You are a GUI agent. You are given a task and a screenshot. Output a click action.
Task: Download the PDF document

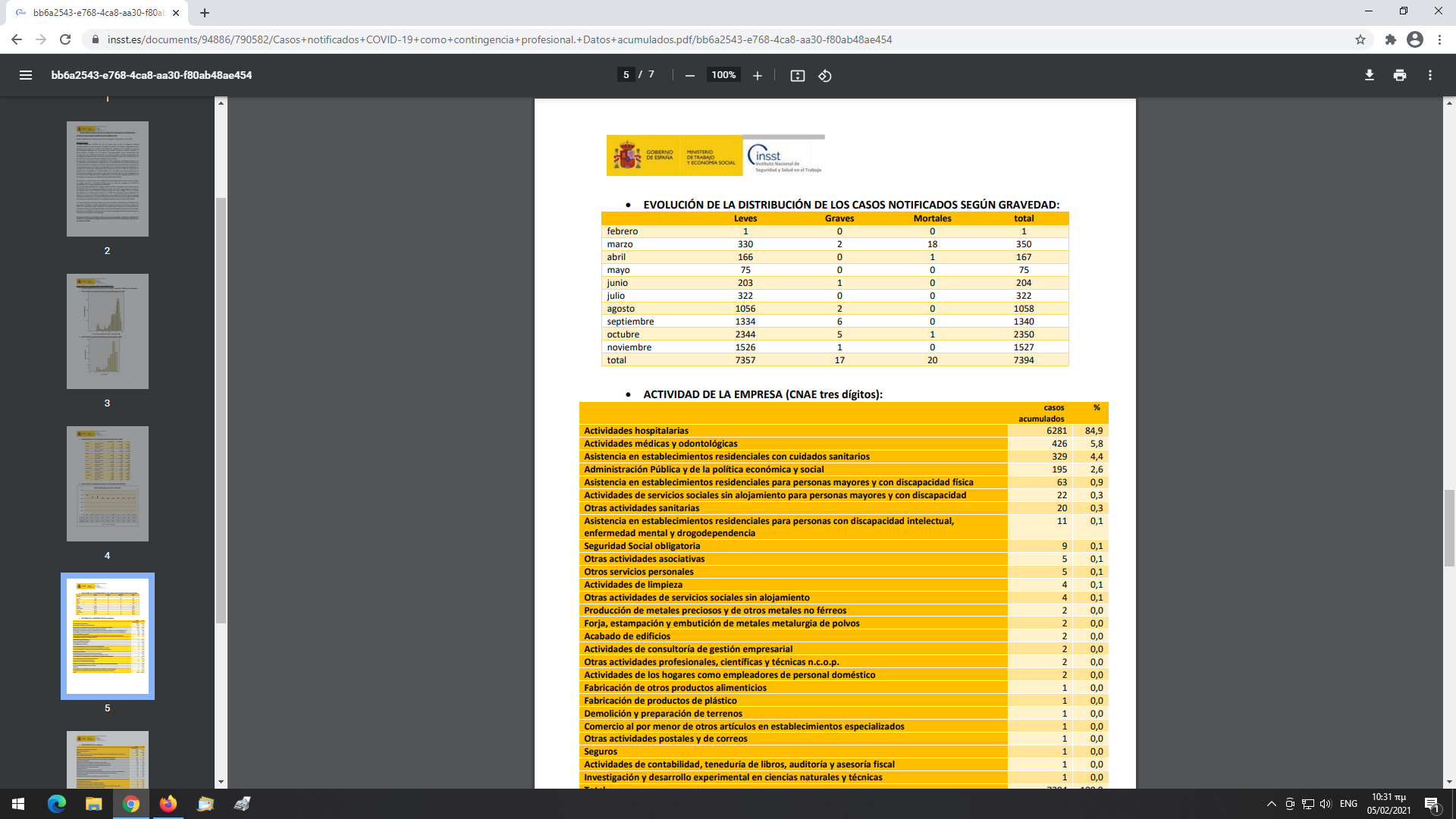[x=1370, y=75]
